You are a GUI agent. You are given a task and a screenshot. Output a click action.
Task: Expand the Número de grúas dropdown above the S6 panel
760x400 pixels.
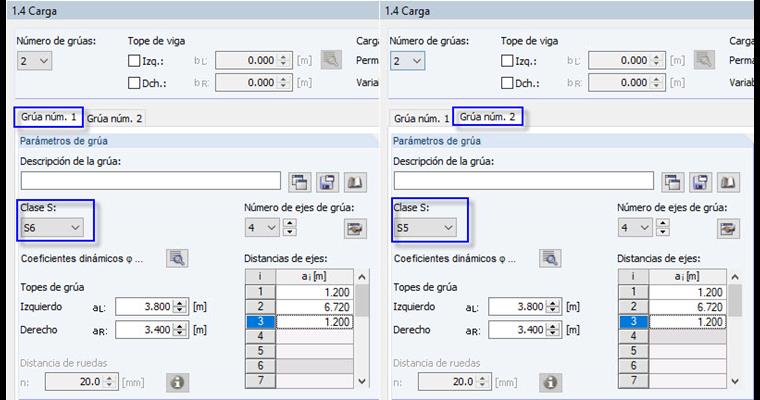34,61
